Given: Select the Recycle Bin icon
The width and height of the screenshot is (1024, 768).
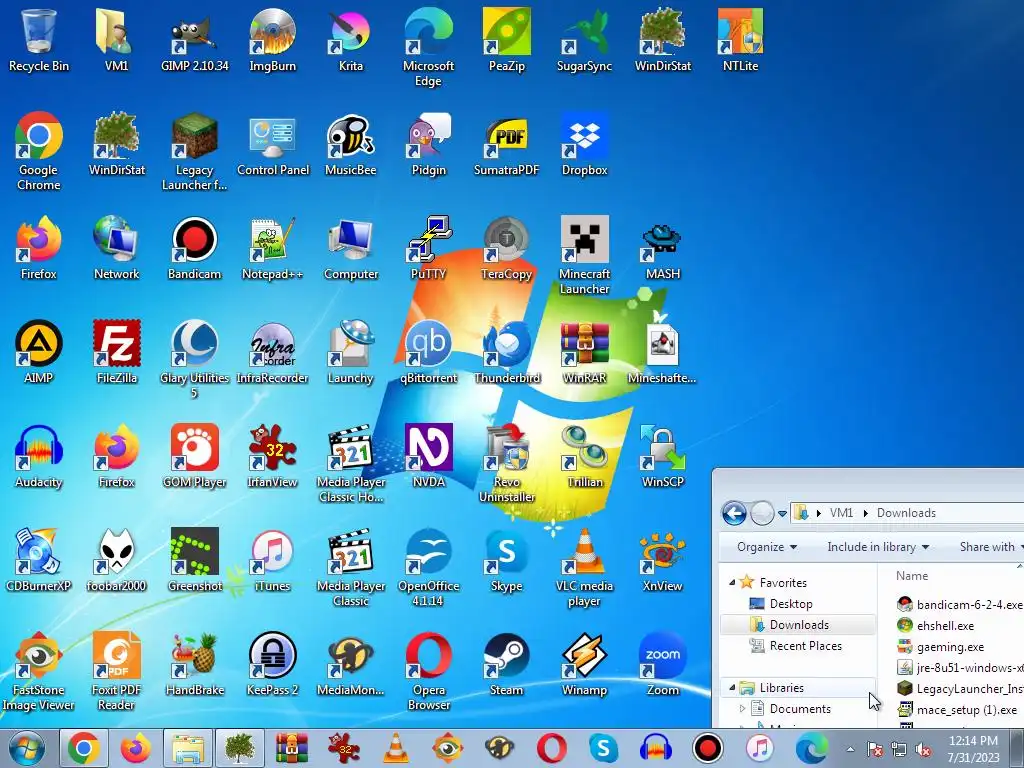Looking at the screenshot, I should coord(39,39).
